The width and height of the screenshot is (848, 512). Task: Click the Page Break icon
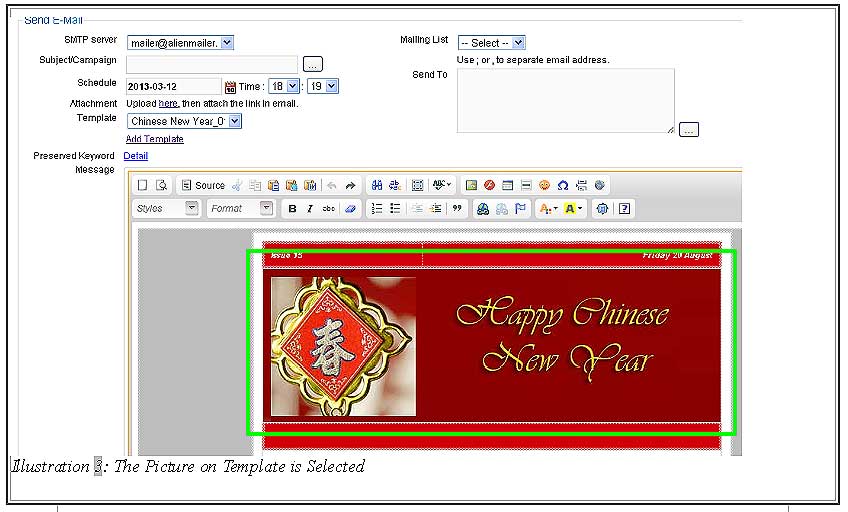pyautogui.click(x=581, y=185)
